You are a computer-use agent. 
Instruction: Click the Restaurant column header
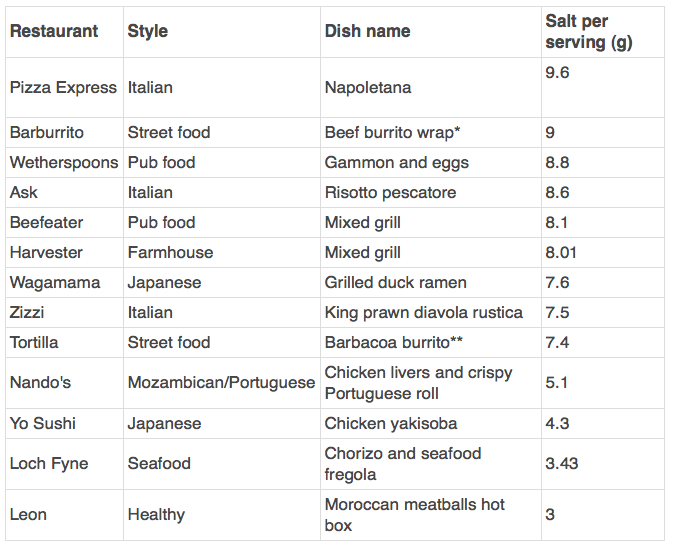tap(64, 32)
